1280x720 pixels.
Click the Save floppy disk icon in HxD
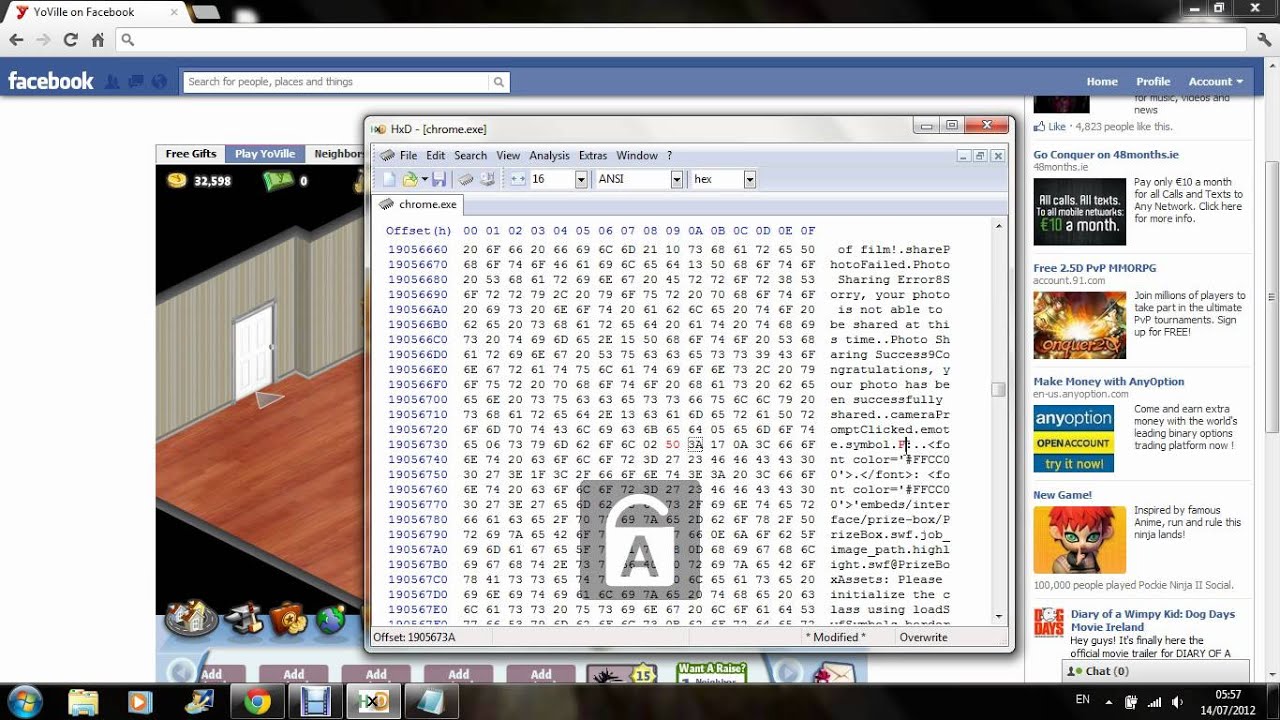(x=439, y=179)
